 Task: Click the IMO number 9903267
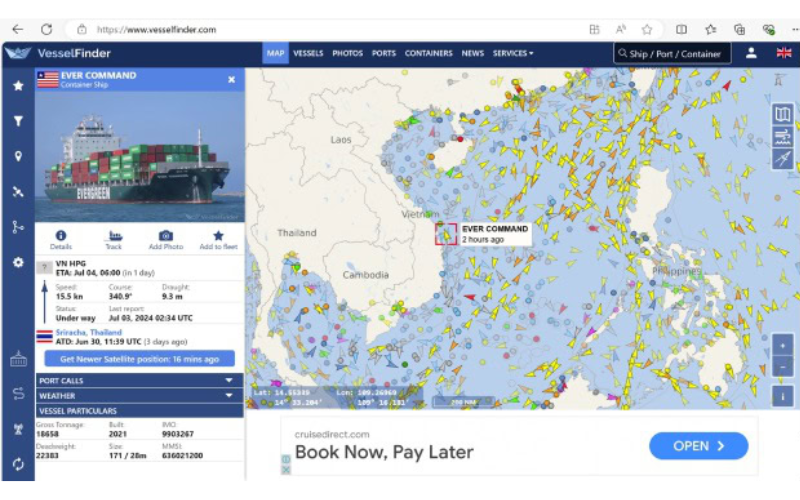pyautogui.click(x=178, y=434)
